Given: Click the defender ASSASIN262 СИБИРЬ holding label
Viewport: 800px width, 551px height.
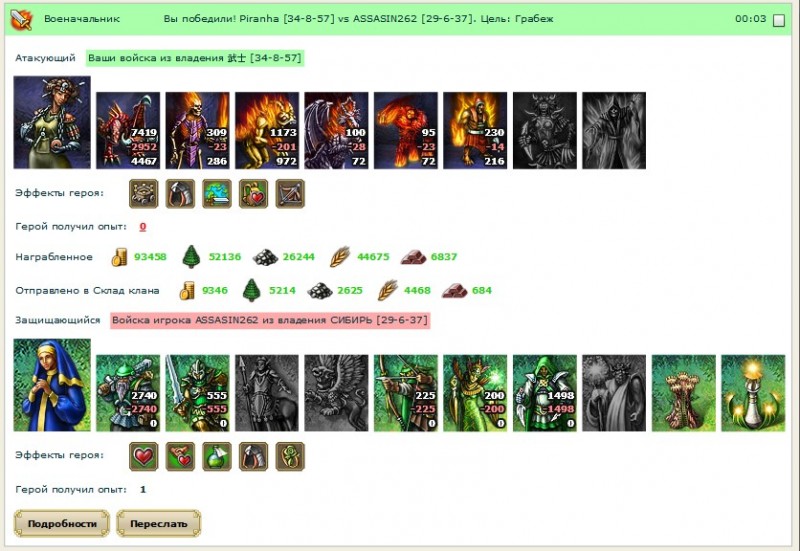Looking at the screenshot, I should [270, 320].
